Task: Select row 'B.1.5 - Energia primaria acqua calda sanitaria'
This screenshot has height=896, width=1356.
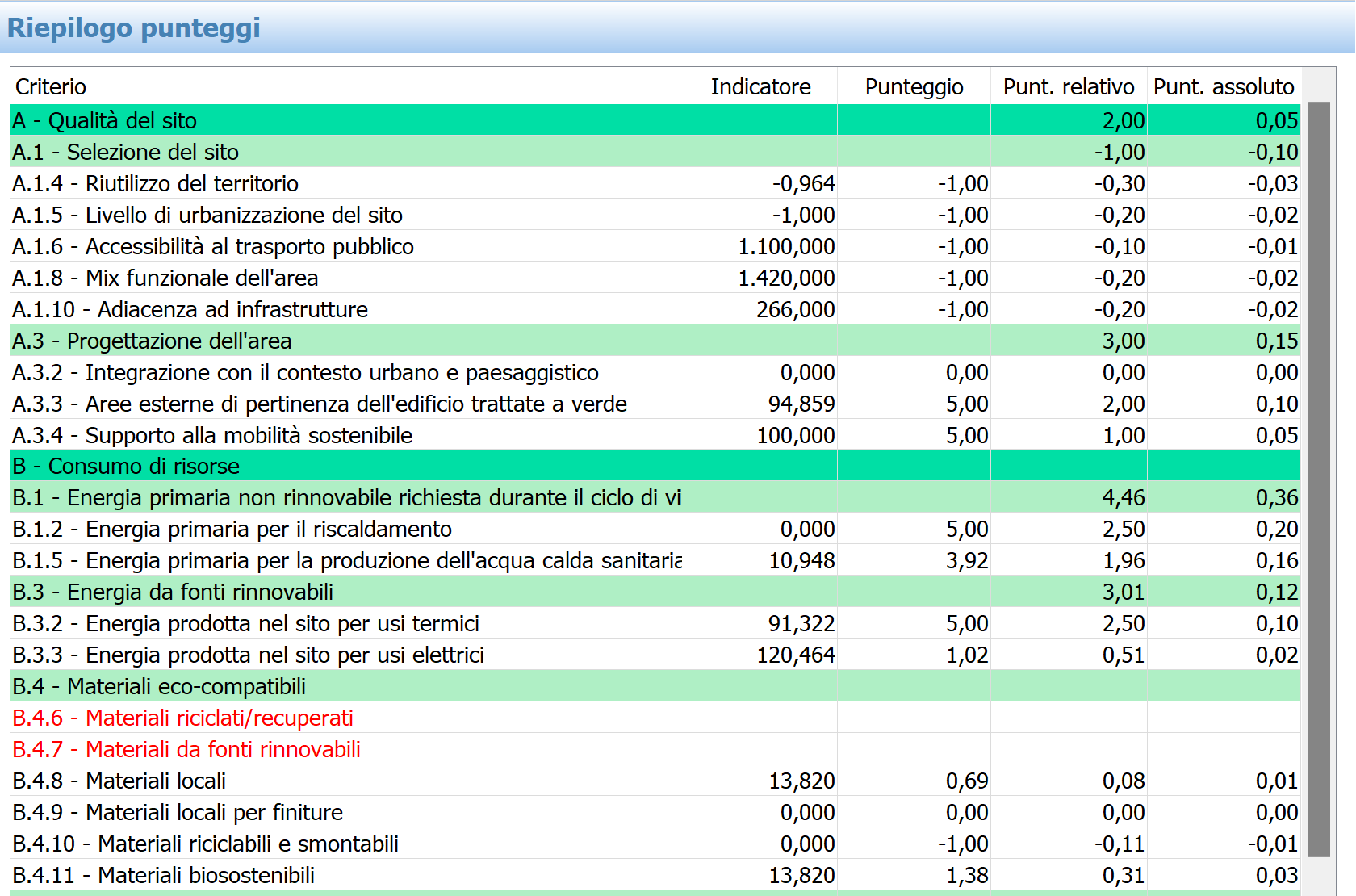Action: (655, 560)
